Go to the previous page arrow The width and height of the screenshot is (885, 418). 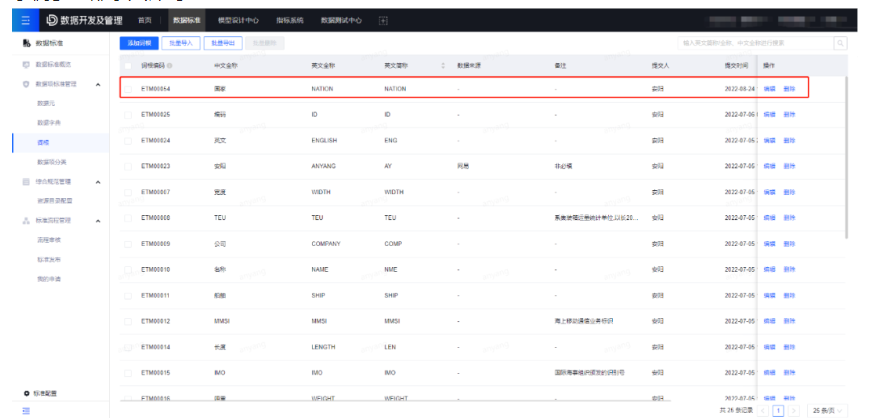coord(763,411)
